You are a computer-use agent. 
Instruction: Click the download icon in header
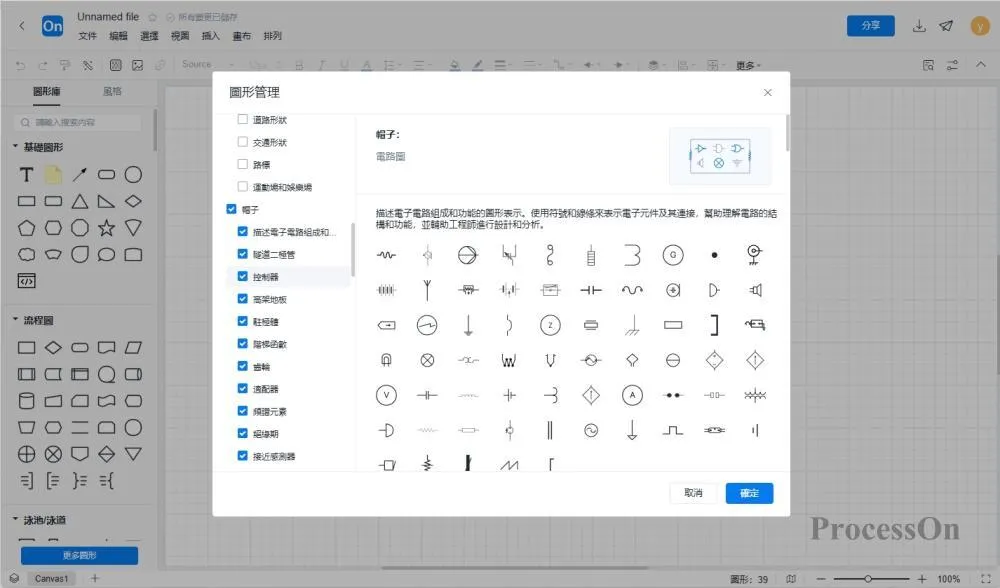[x=919, y=26]
